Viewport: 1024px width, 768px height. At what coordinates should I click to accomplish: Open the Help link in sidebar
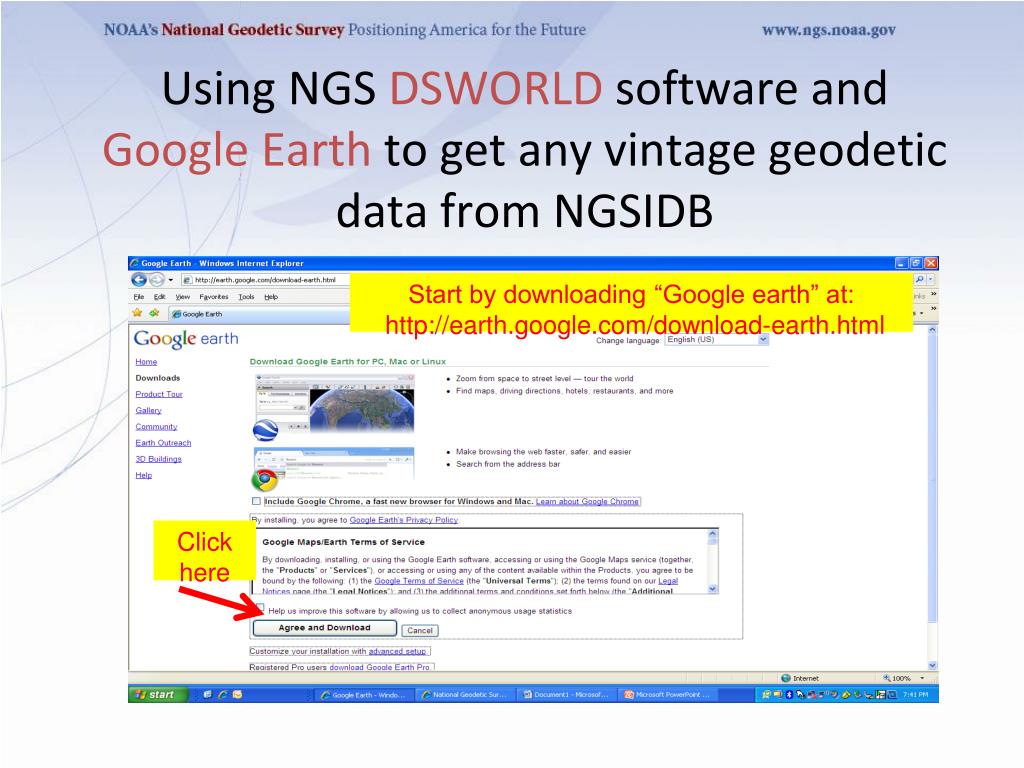(x=144, y=475)
